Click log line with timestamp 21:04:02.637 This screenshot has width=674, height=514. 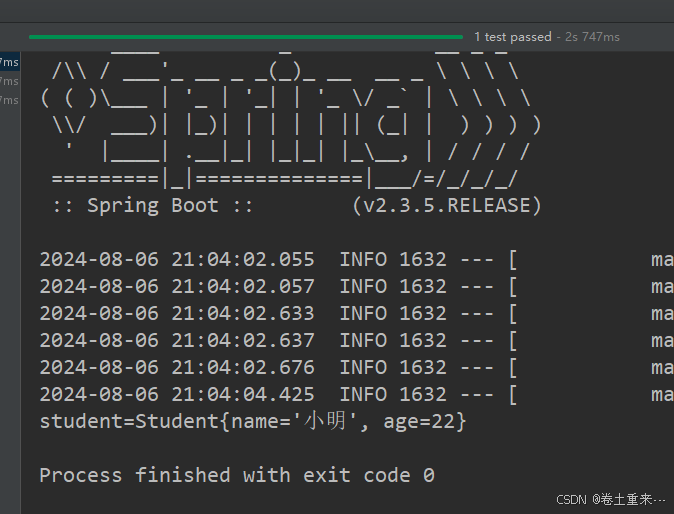click(x=357, y=340)
